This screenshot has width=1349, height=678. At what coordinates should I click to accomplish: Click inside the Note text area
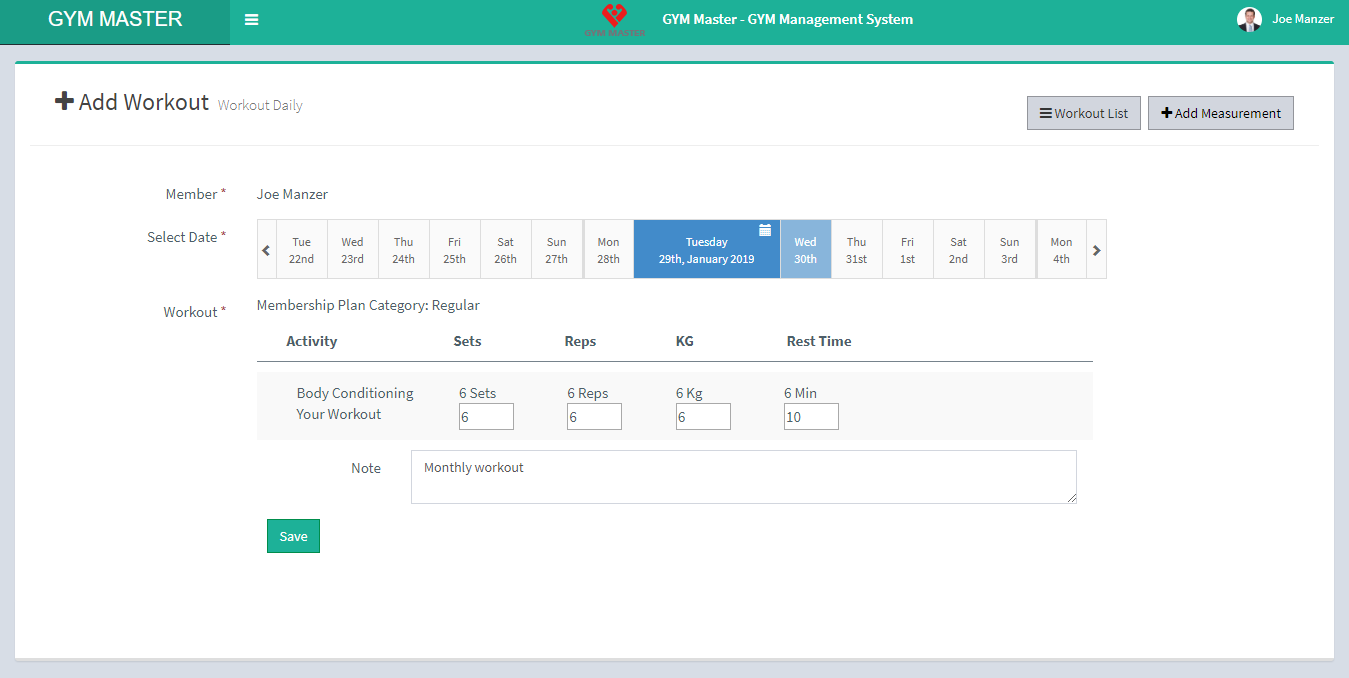point(743,477)
